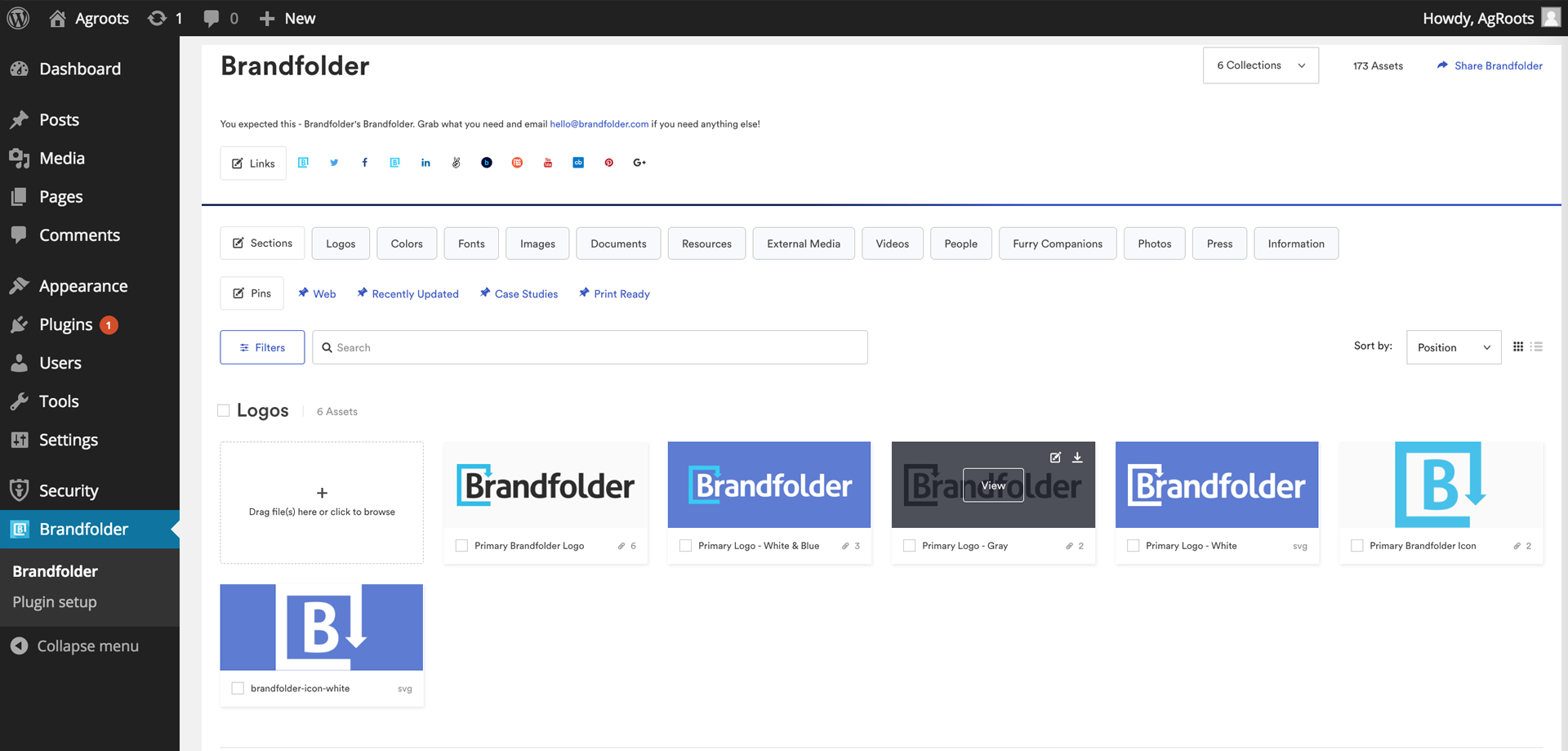Jump to the Furry Companions section

pyautogui.click(x=1057, y=244)
